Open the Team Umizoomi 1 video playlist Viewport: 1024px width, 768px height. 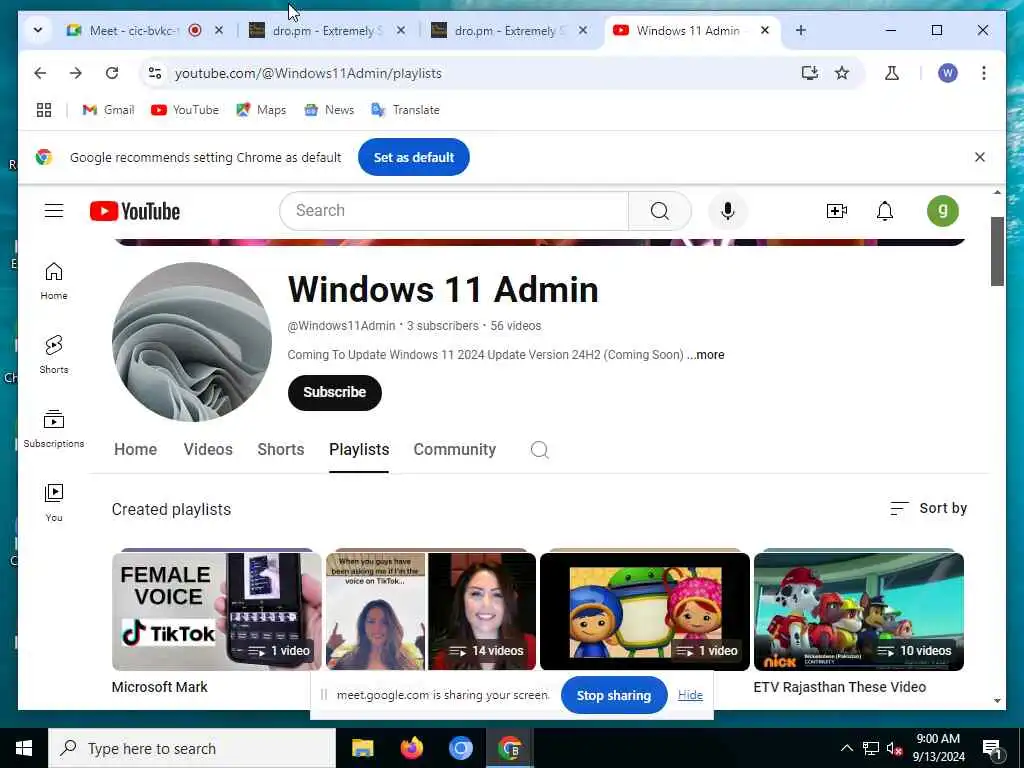(645, 611)
